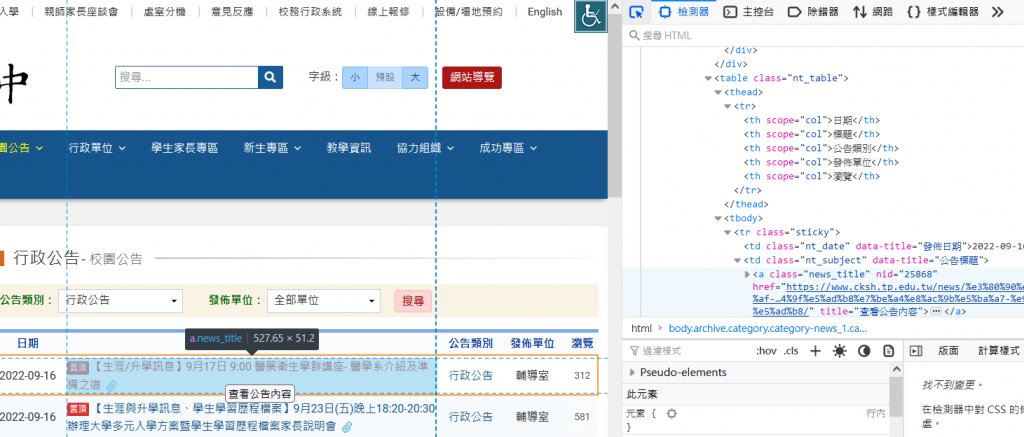The image size is (1024, 437).
Task: Collapse the thead's tr node
Action: (728, 106)
